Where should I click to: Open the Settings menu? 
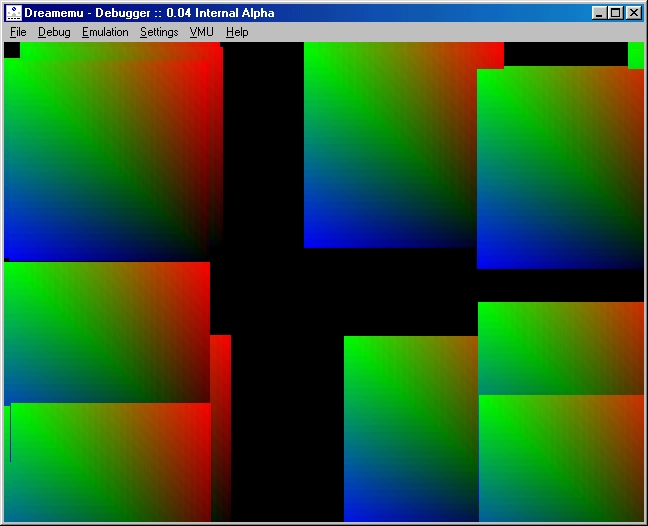point(159,32)
